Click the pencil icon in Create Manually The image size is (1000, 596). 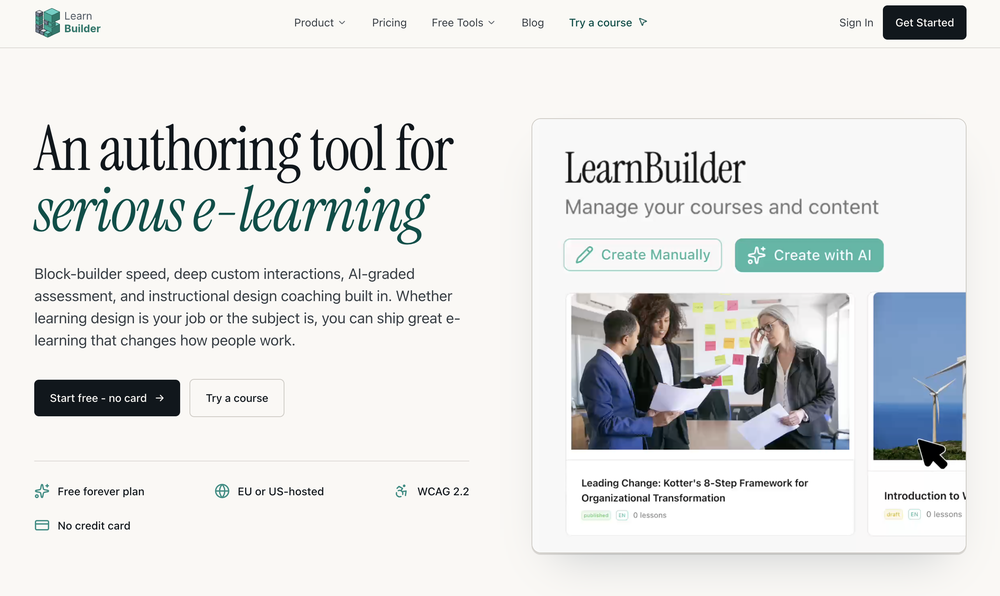click(x=584, y=255)
